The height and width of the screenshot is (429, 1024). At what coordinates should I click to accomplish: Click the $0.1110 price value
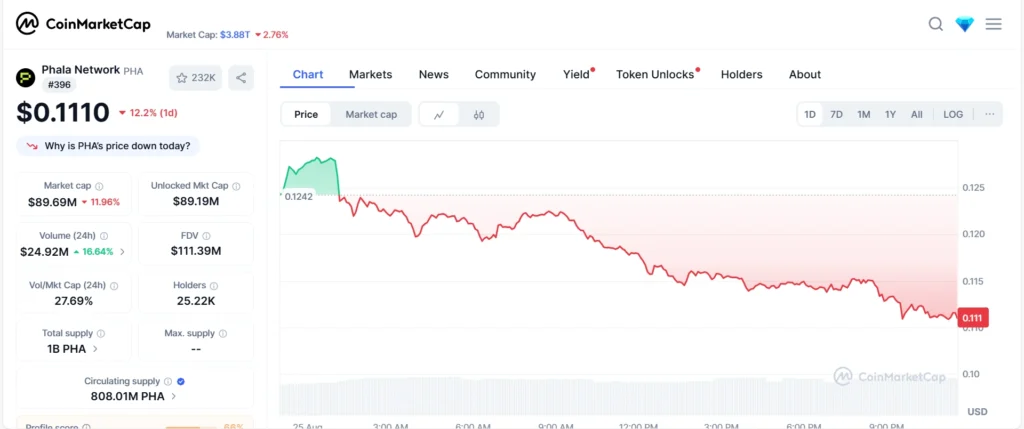click(x=63, y=113)
